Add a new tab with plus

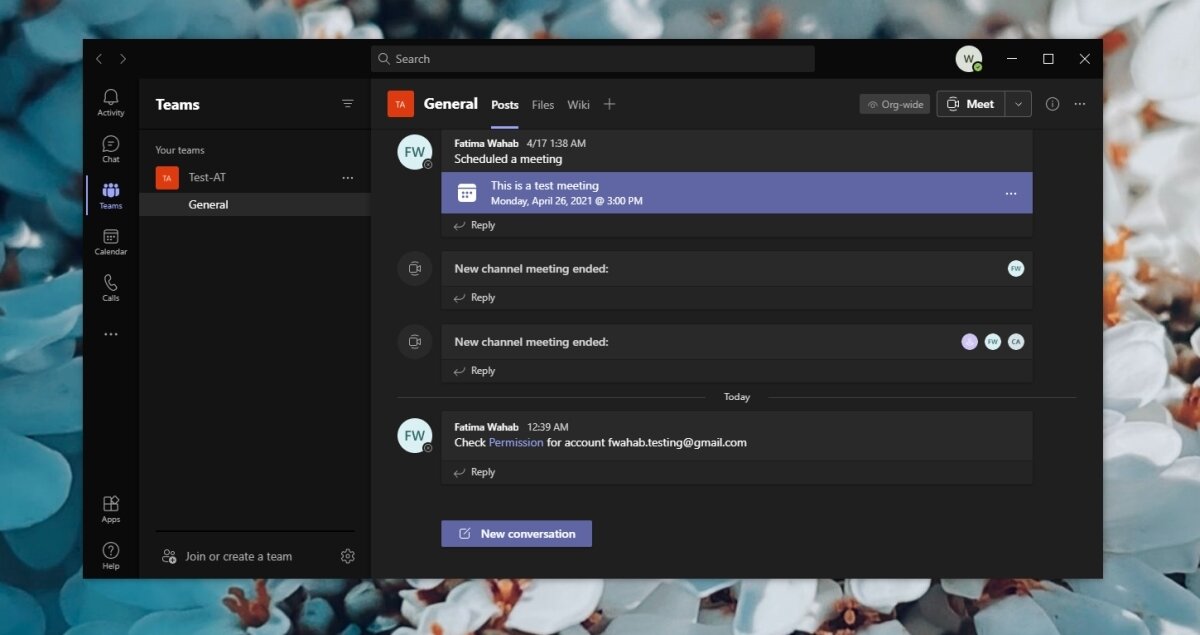(x=609, y=104)
